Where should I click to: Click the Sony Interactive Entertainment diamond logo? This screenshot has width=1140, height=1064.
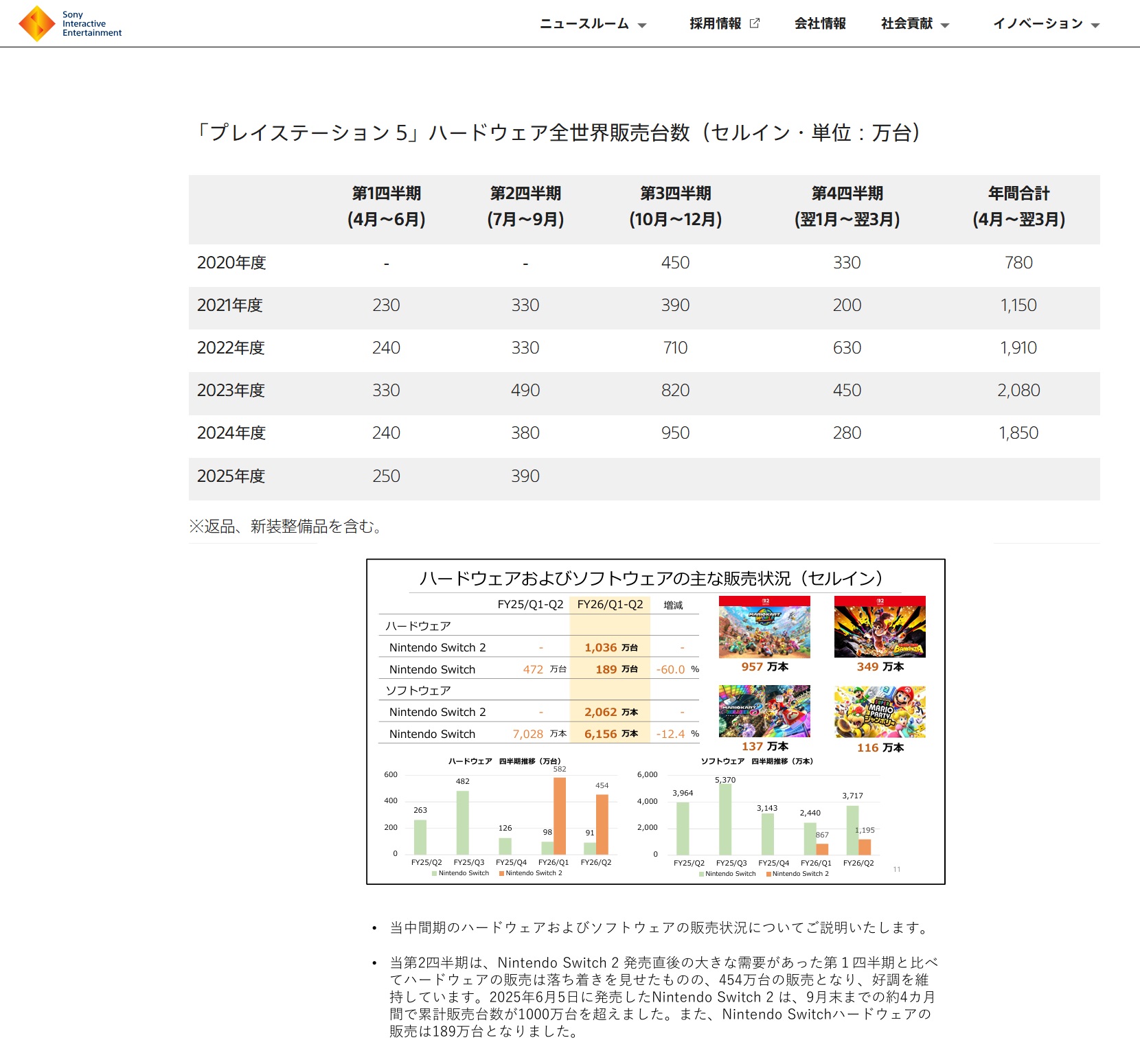pos(36,23)
